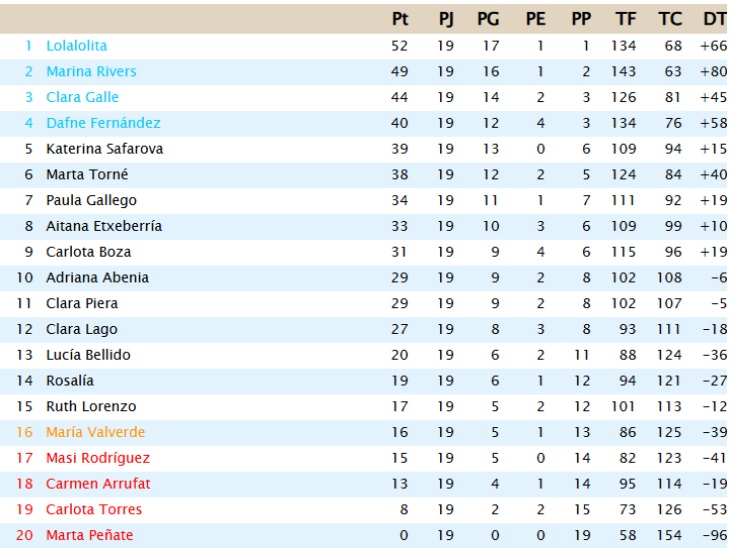Viewport: 732px width, 548px height.
Task: Sort by the TF column header
Action: (x=625, y=18)
